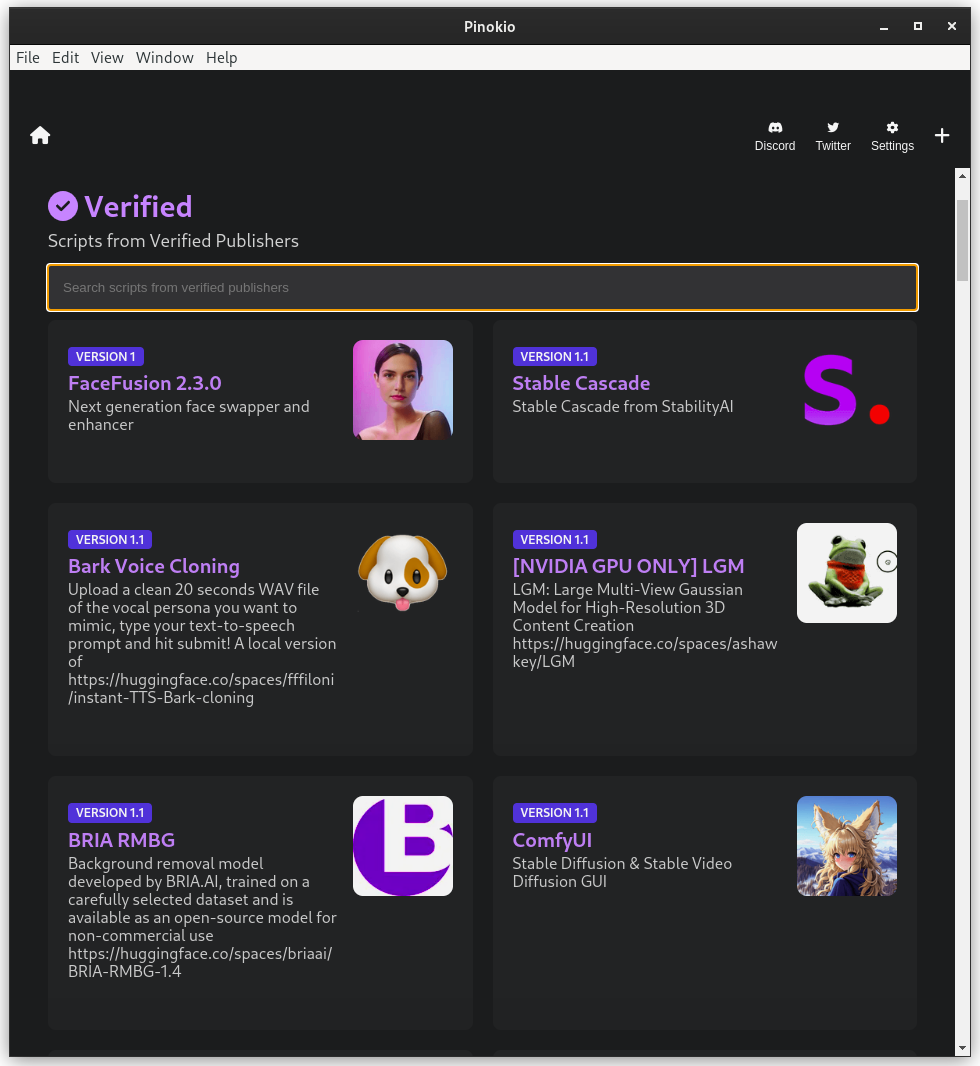The height and width of the screenshot is (1066, 980).
Task: Open the File menu
Action: coord(28,58)
